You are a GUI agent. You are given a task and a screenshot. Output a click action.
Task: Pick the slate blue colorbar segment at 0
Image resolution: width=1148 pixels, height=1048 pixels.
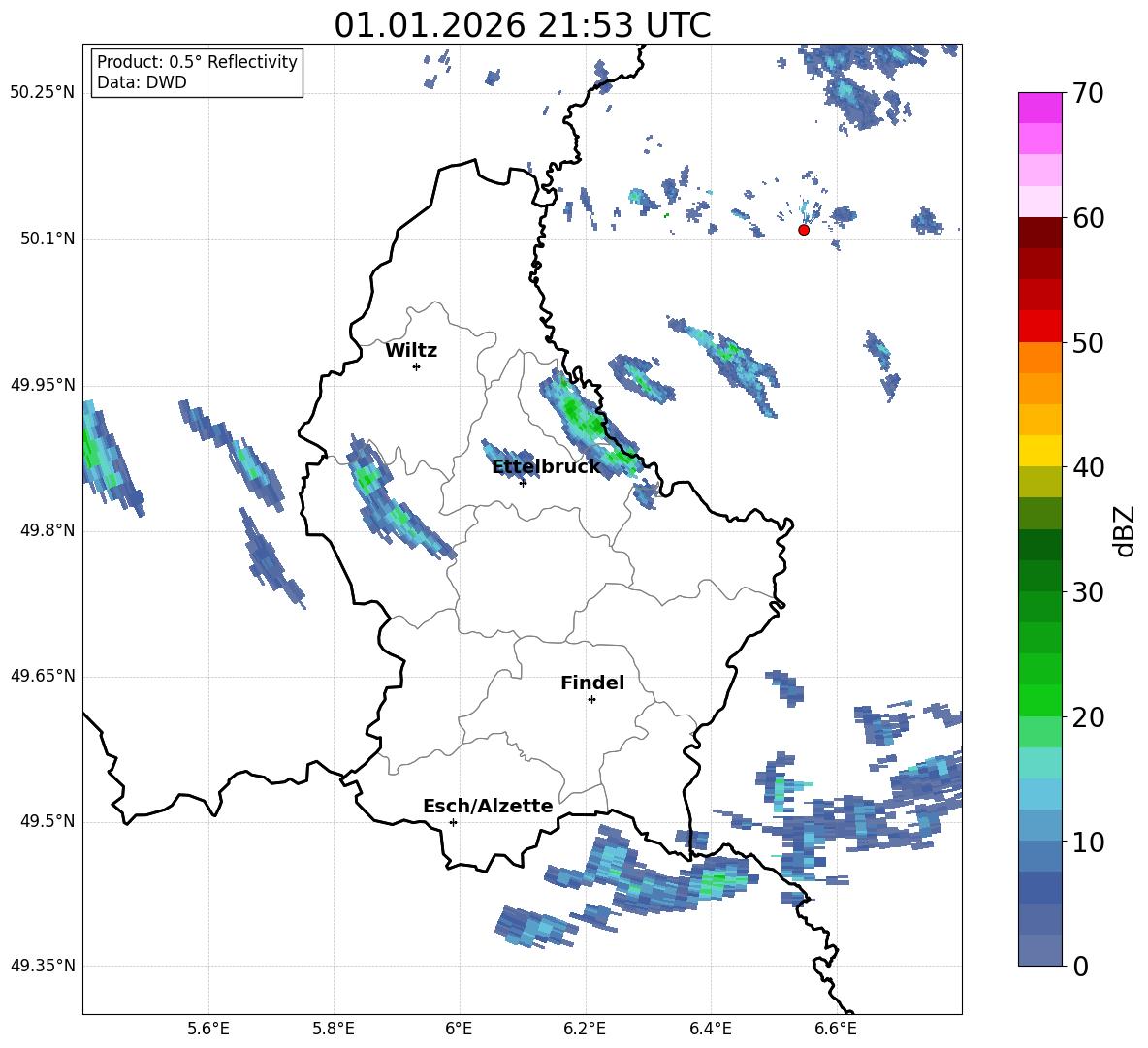tap(1039, 950)
